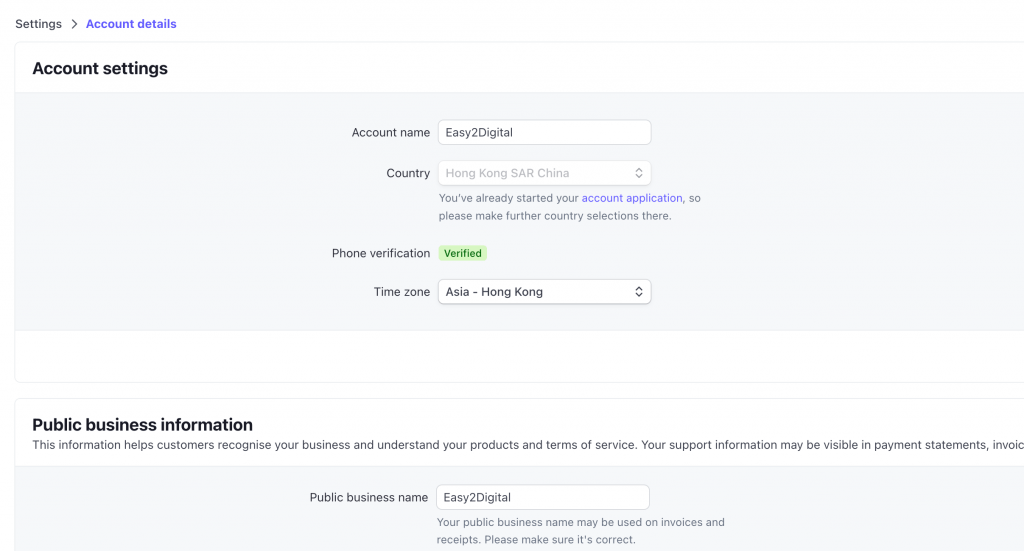
Task: Click the Account settings heading
Action: [x=100, y=69]
